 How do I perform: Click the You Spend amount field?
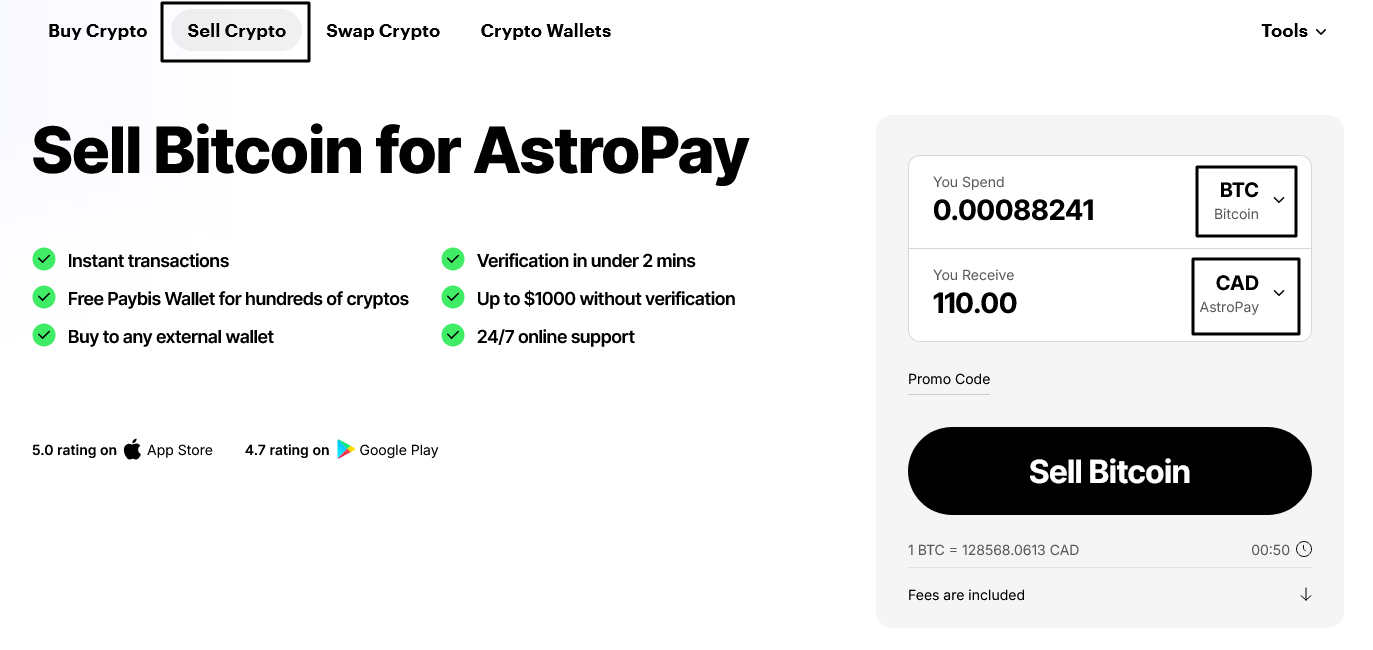tap(1013, 210)
